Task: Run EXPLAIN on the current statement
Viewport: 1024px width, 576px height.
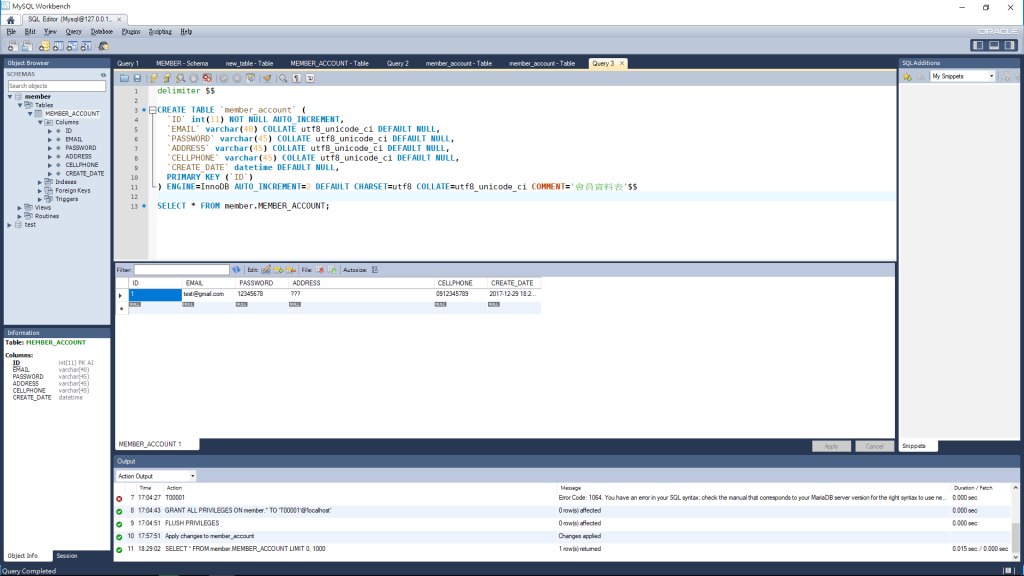Action: click(181, 78)
